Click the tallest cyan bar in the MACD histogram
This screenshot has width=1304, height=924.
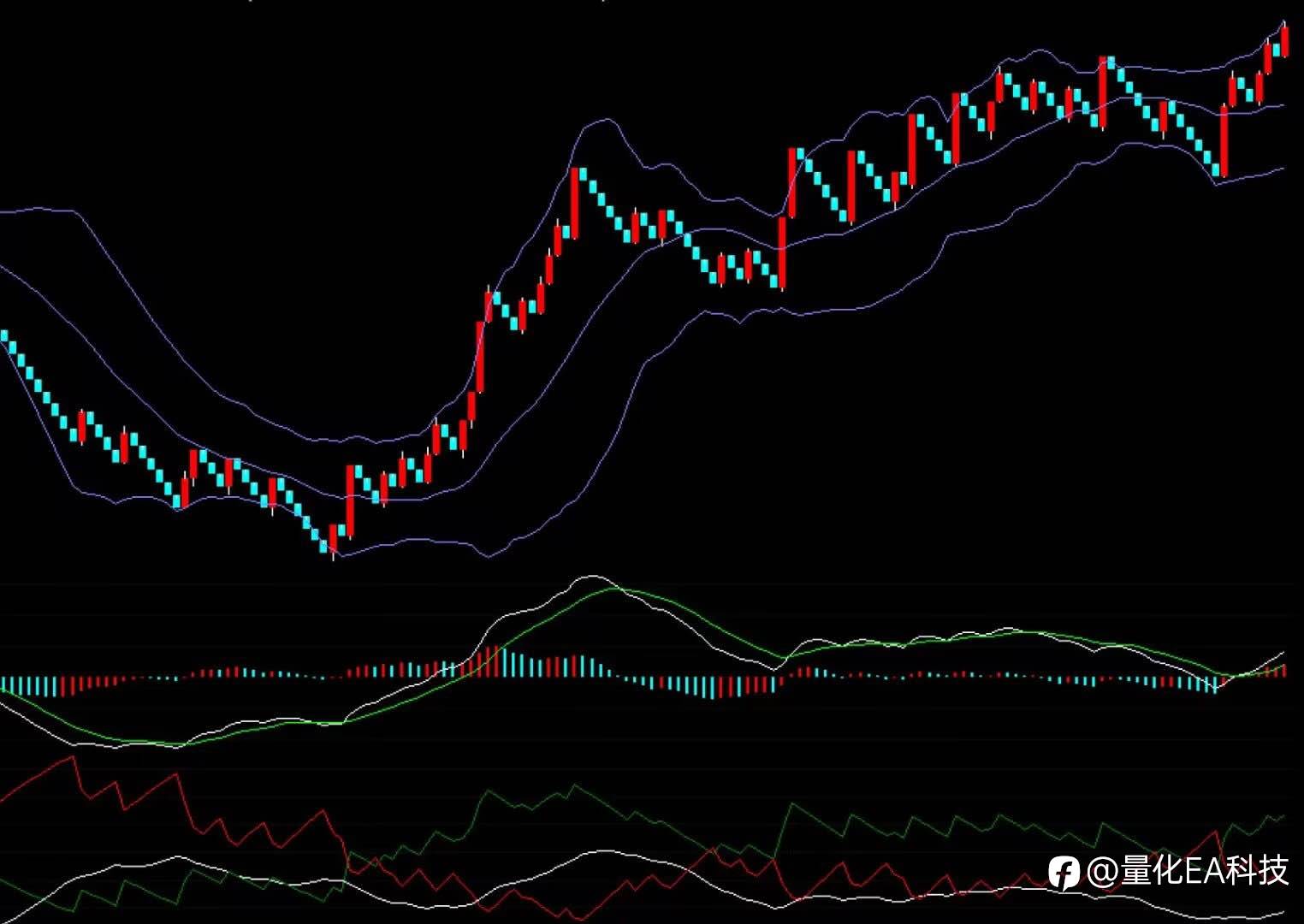(x=504, y=662)
